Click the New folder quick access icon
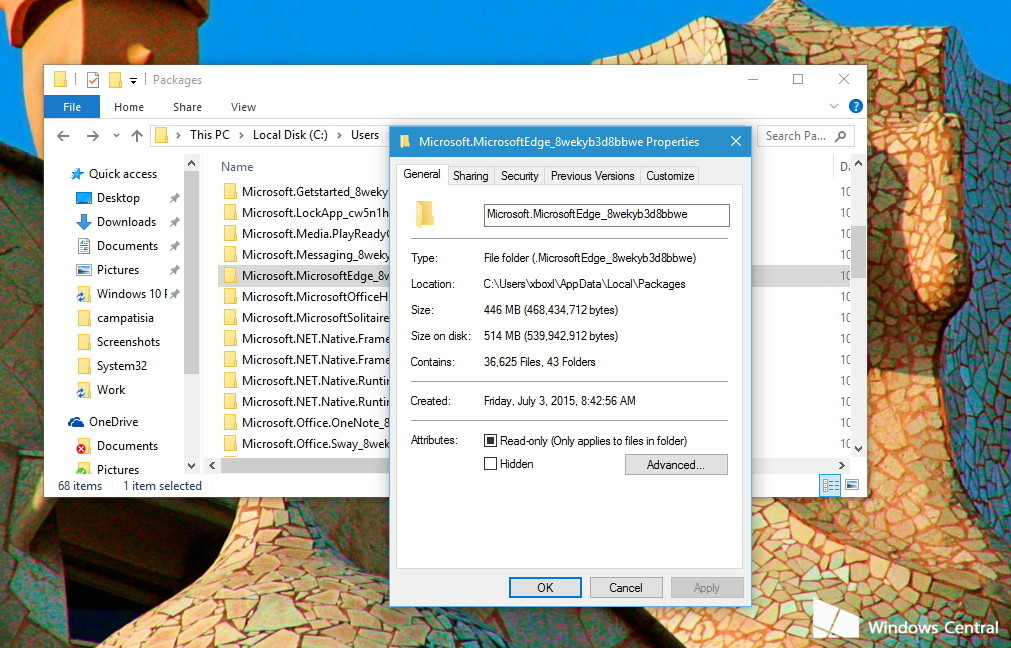This screenshot has width=1011, height=648. 115,80
